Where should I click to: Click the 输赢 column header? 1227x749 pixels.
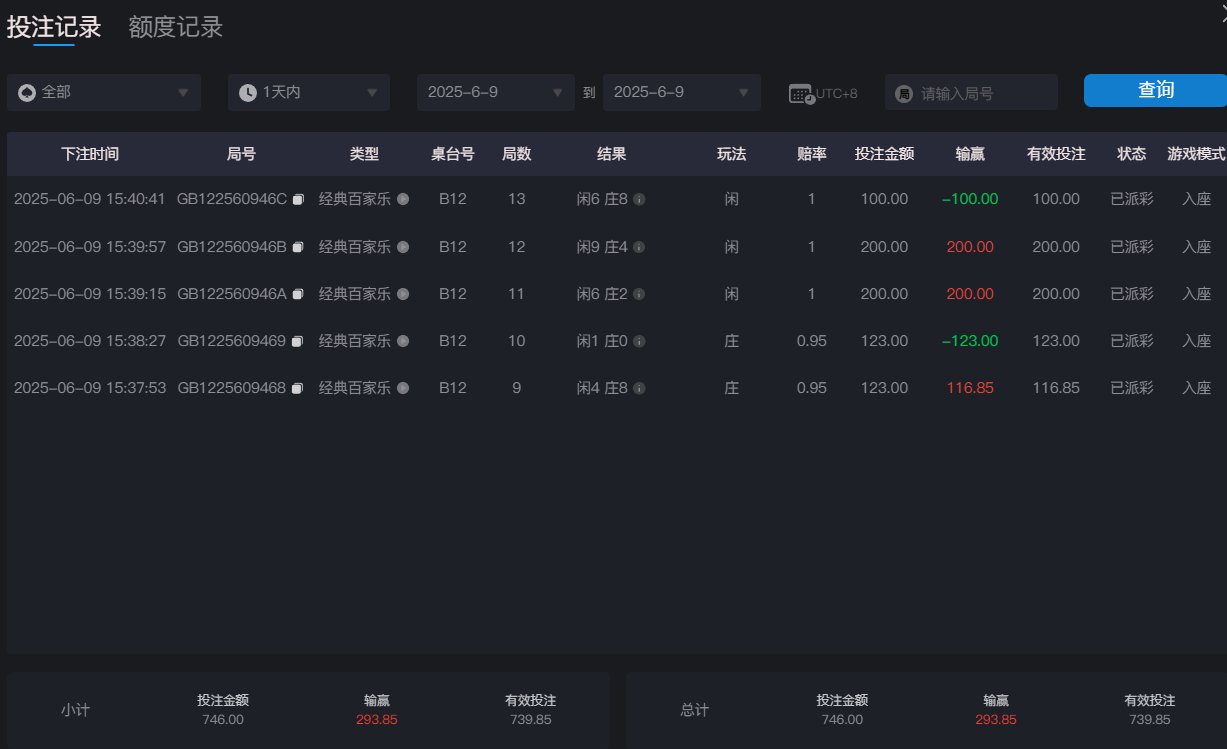969,154
